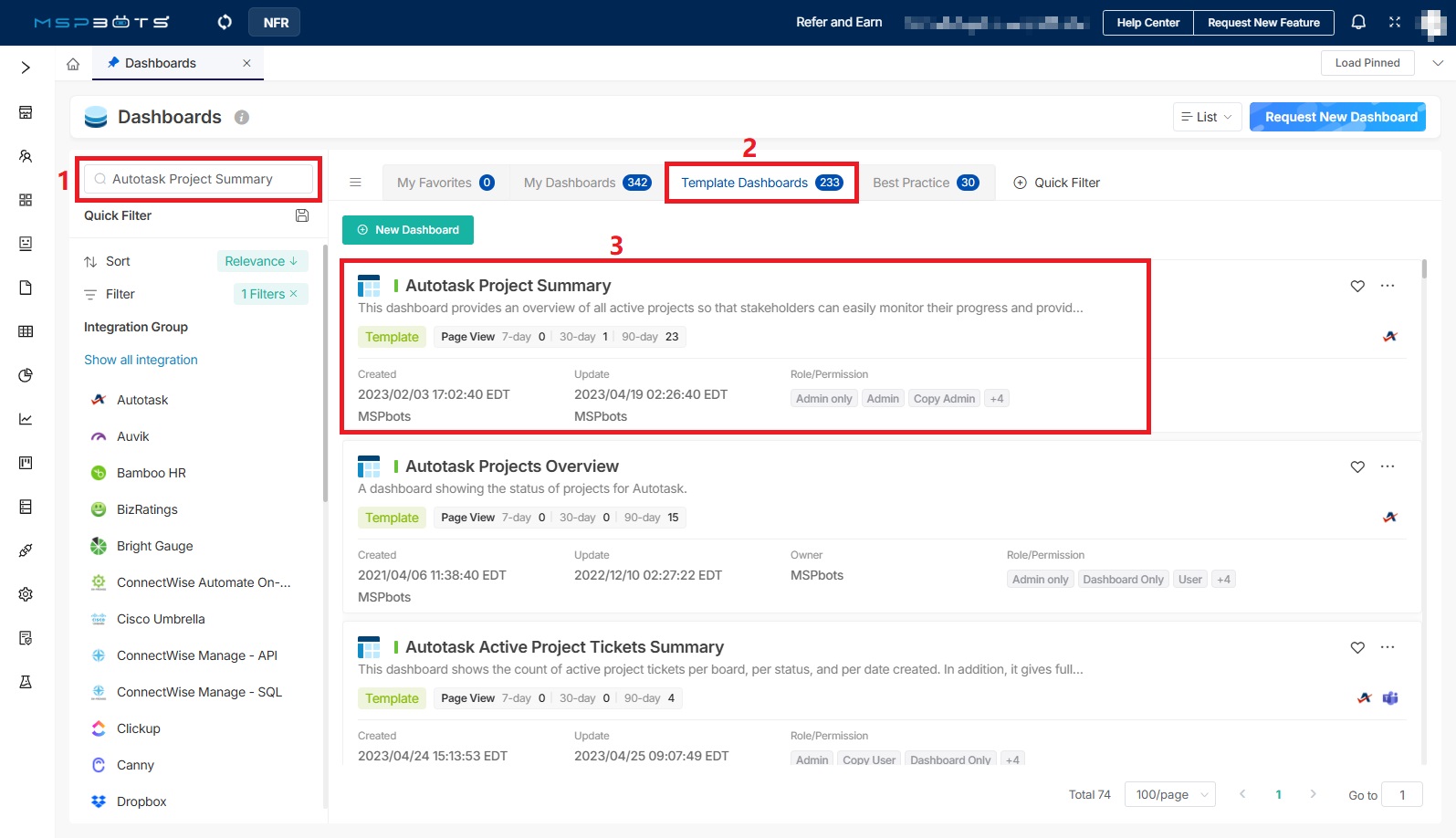
Task: Favorite the Autotask Projects Overview dashboard
Action: pos(1357,466)
